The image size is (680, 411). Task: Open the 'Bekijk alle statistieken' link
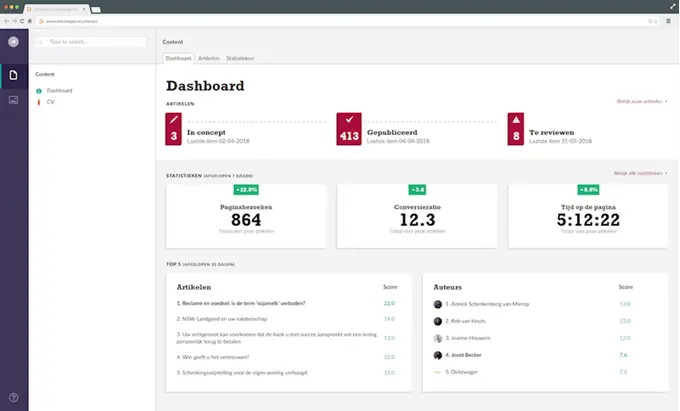[x=640, y=173]
